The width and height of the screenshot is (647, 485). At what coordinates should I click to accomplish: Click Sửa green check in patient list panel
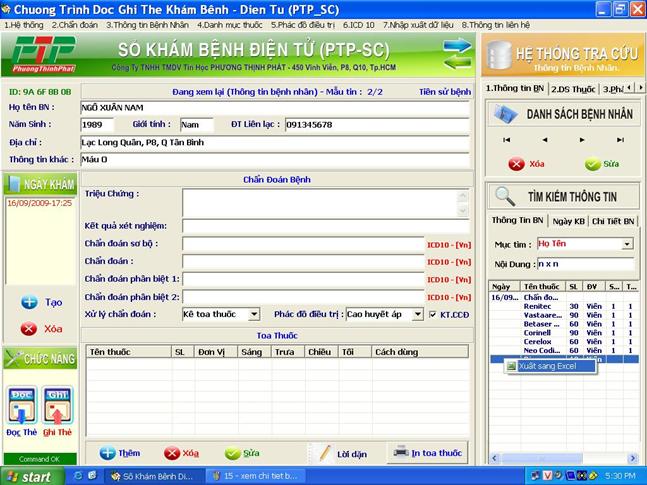pos(592,164)
